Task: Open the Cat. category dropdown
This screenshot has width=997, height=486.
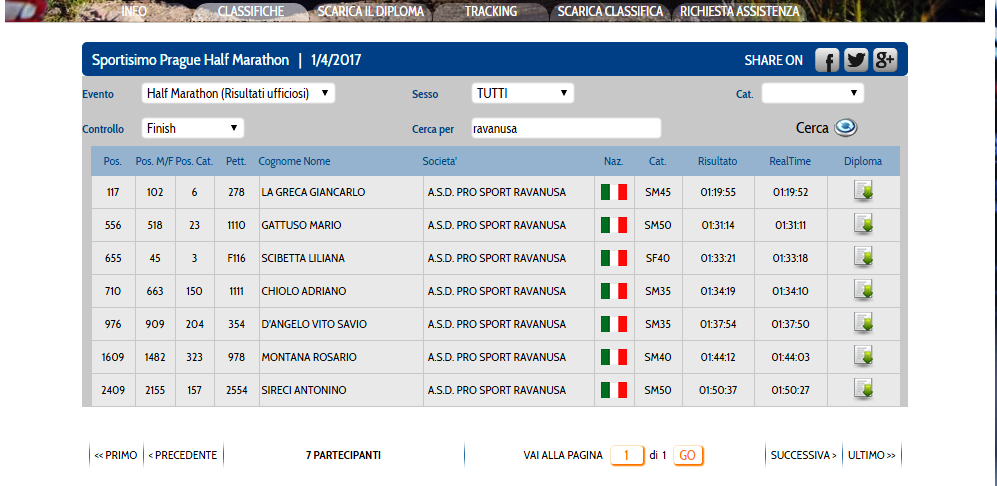Action: point(812,93)
